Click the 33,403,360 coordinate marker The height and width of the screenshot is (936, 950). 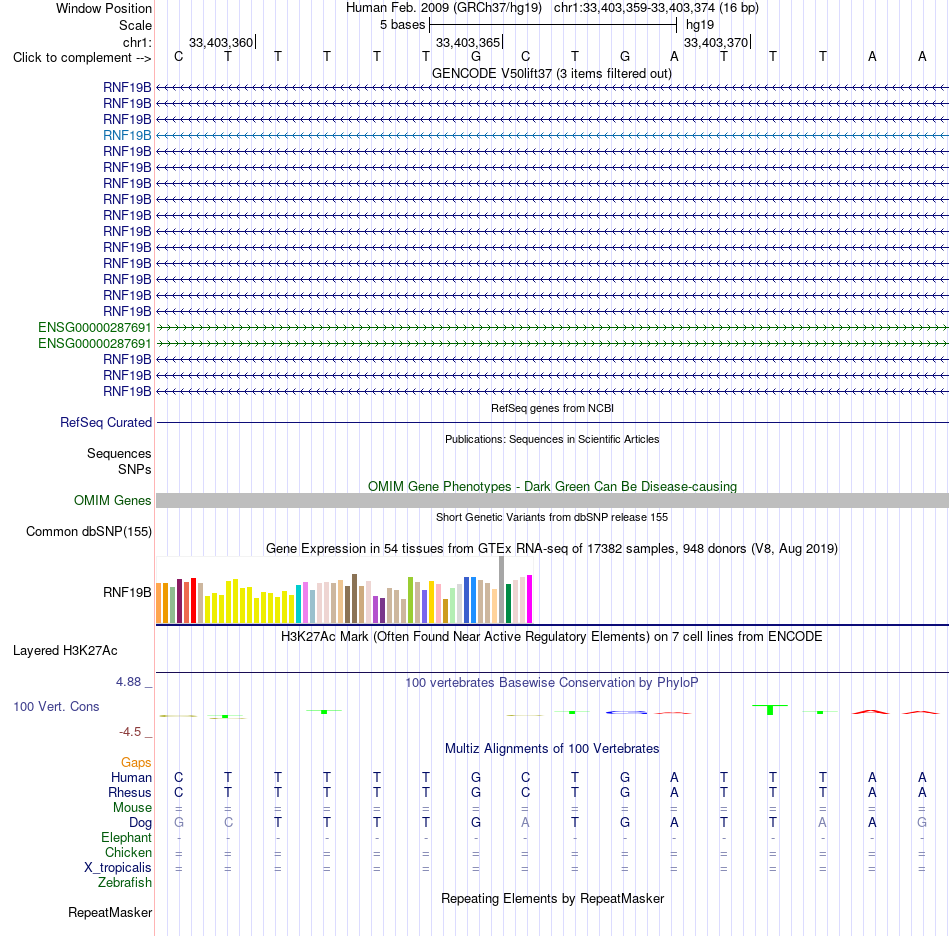point(221,42)
